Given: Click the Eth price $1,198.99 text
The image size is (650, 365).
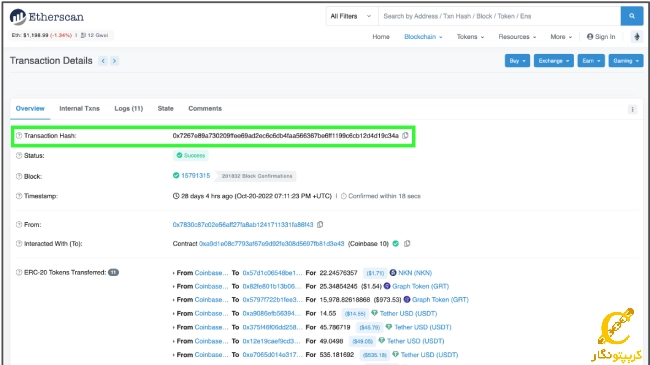Looking at the screenshot, I should [35, 35].
